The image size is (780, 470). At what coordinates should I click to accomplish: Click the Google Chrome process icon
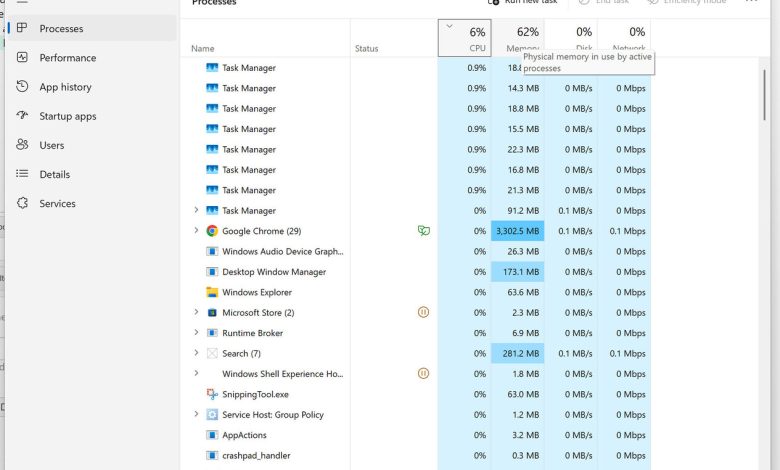212,231
